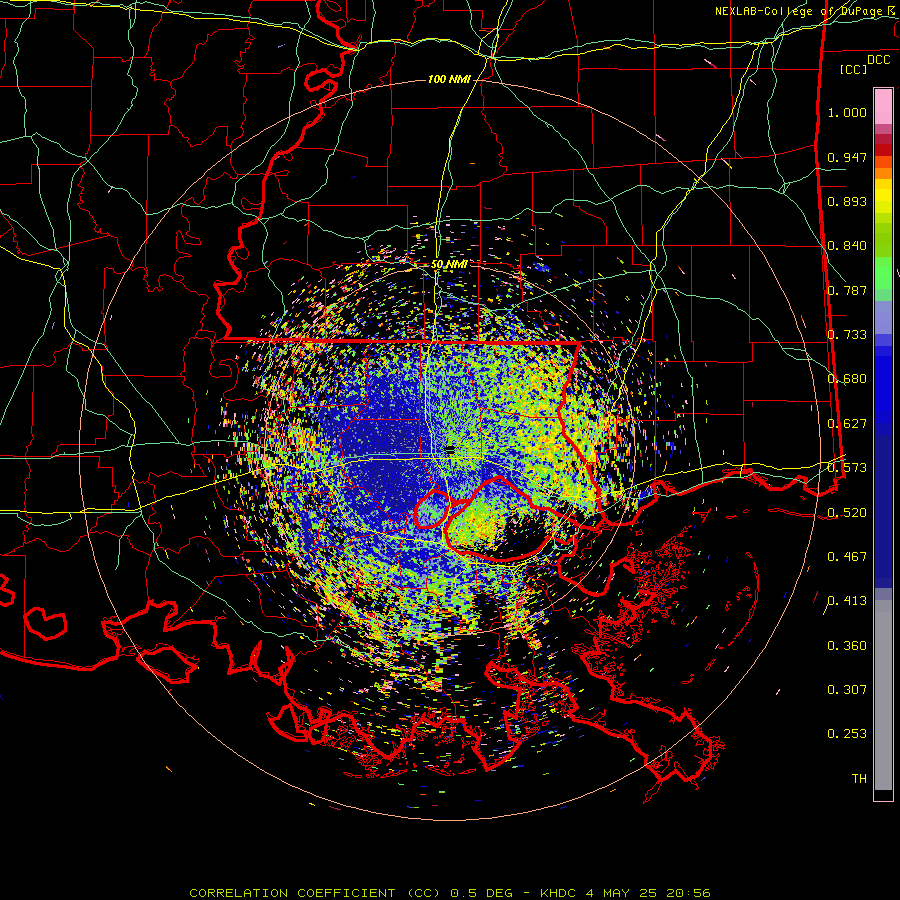Viewport: 900px width, 900px height.
Task: Click the TH threshold label on the scale
Action: coord(859,779)
